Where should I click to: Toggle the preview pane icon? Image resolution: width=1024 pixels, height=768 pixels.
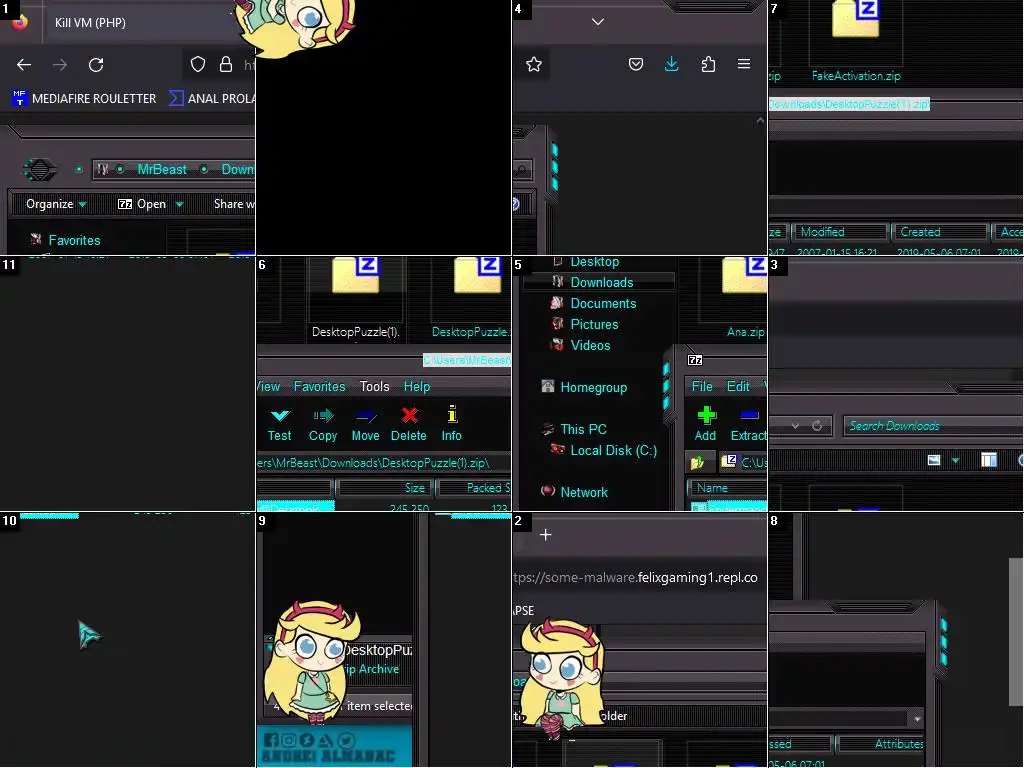click(x=989, y=460)
